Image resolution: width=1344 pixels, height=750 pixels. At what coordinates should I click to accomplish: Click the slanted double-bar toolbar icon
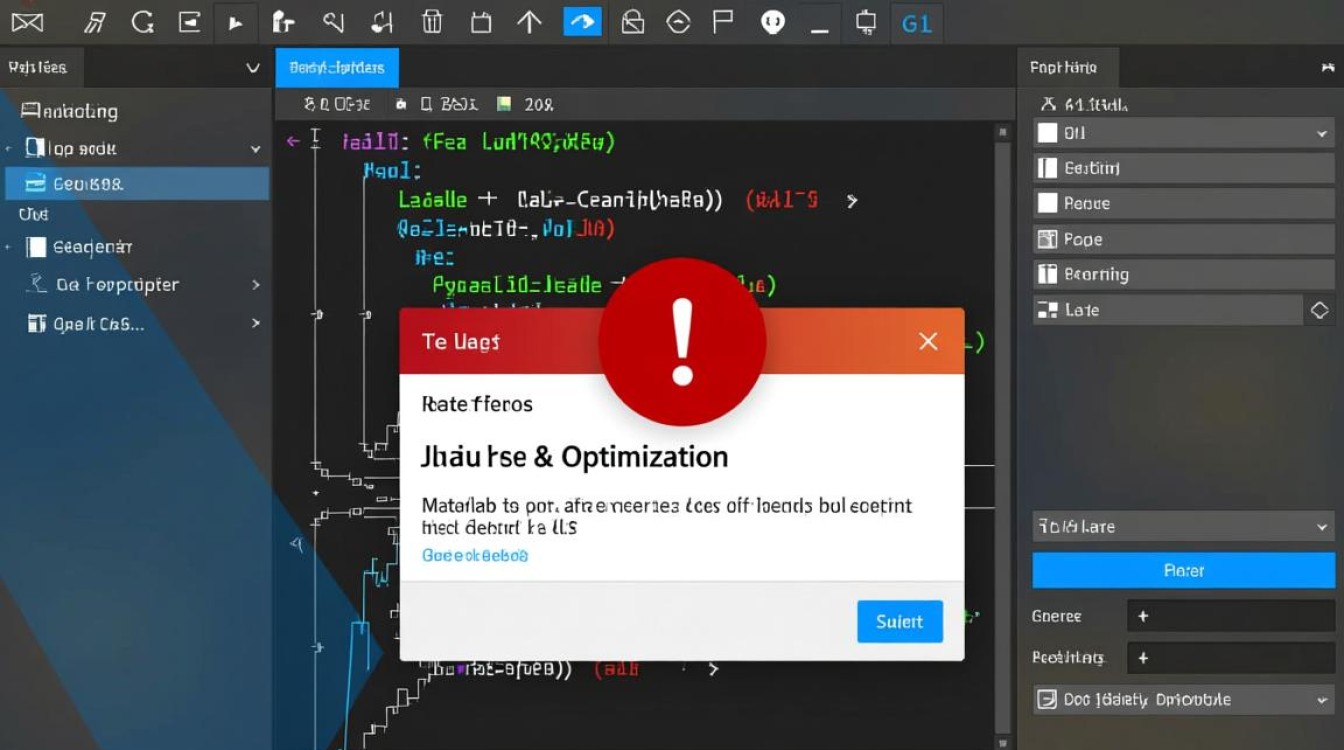click(x=96, y=21)
